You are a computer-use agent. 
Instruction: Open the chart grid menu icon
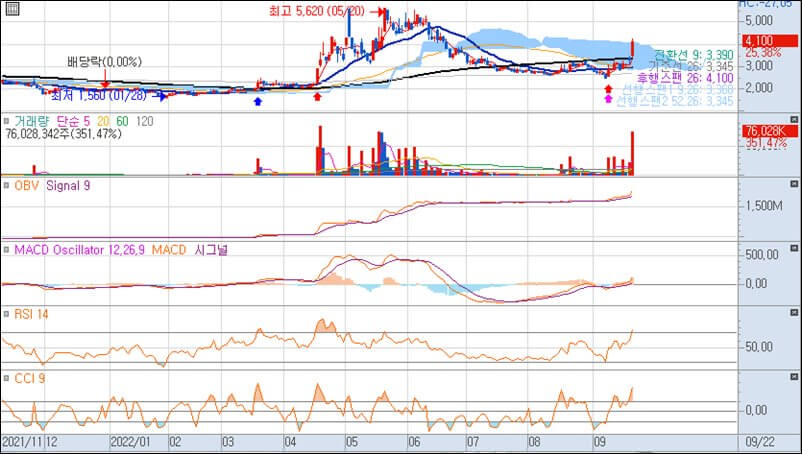point(12,9)
